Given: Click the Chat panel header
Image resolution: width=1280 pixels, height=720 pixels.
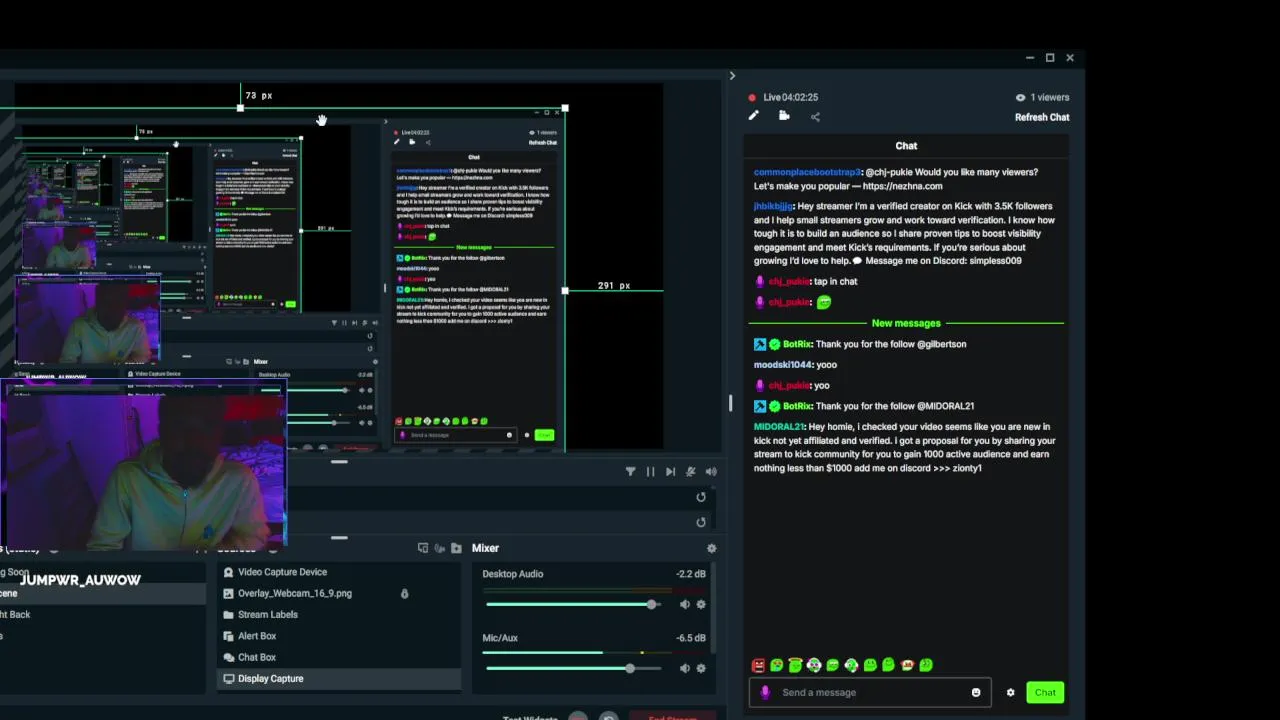Looking at the screenshot, I should [x=906, y=146].
